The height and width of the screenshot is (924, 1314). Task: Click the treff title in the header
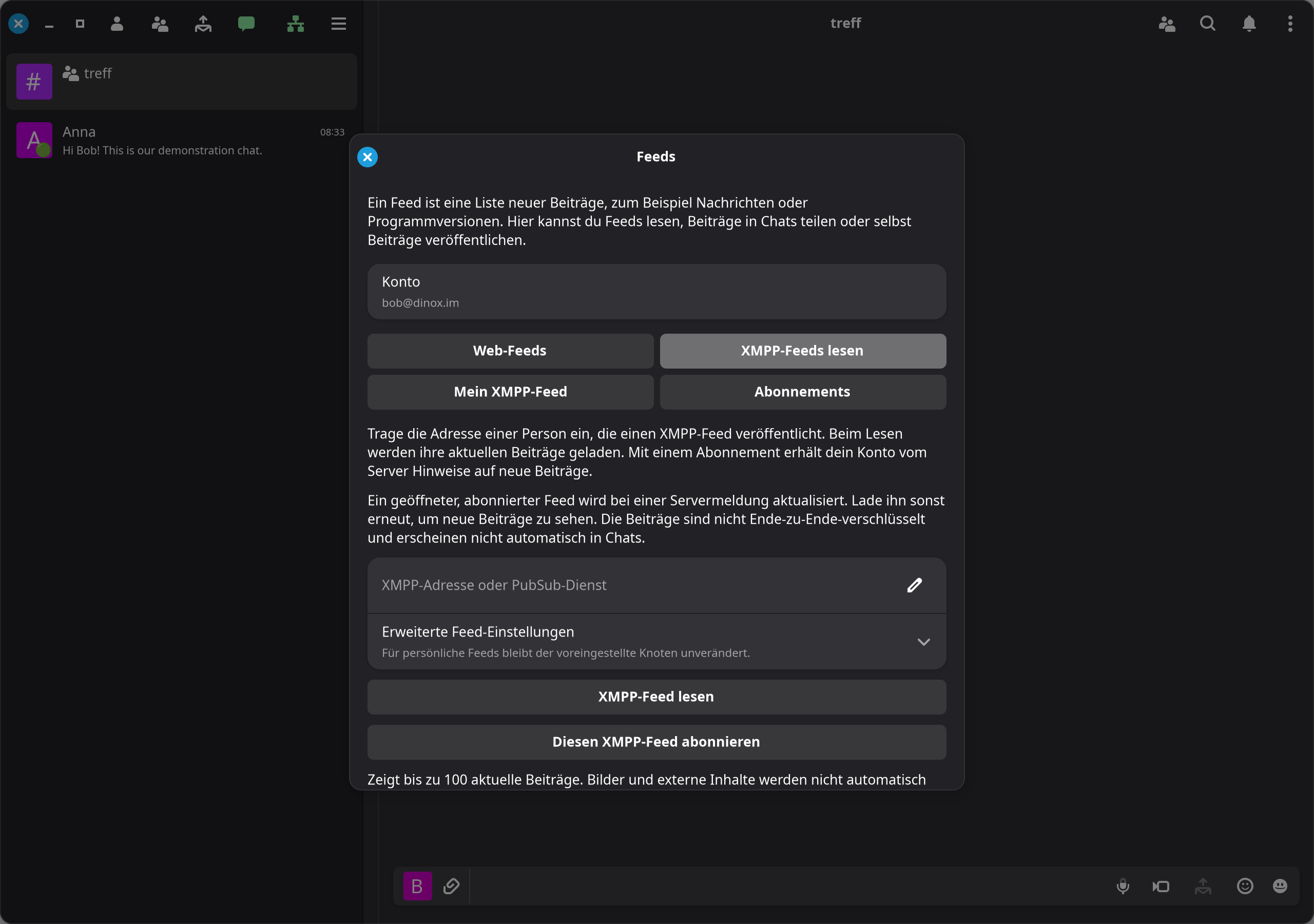pyautogui.click(x=845, y=23)
